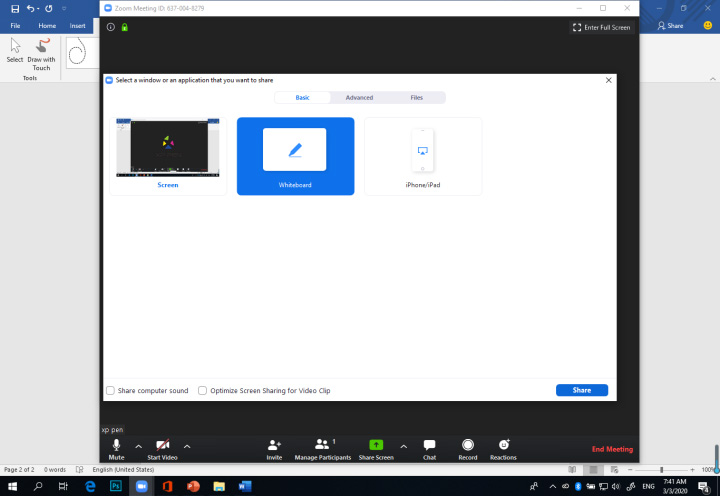The width and height of the screenshot is (720, 496).
Task: Open the Chat panel
Action: [429, 449]
